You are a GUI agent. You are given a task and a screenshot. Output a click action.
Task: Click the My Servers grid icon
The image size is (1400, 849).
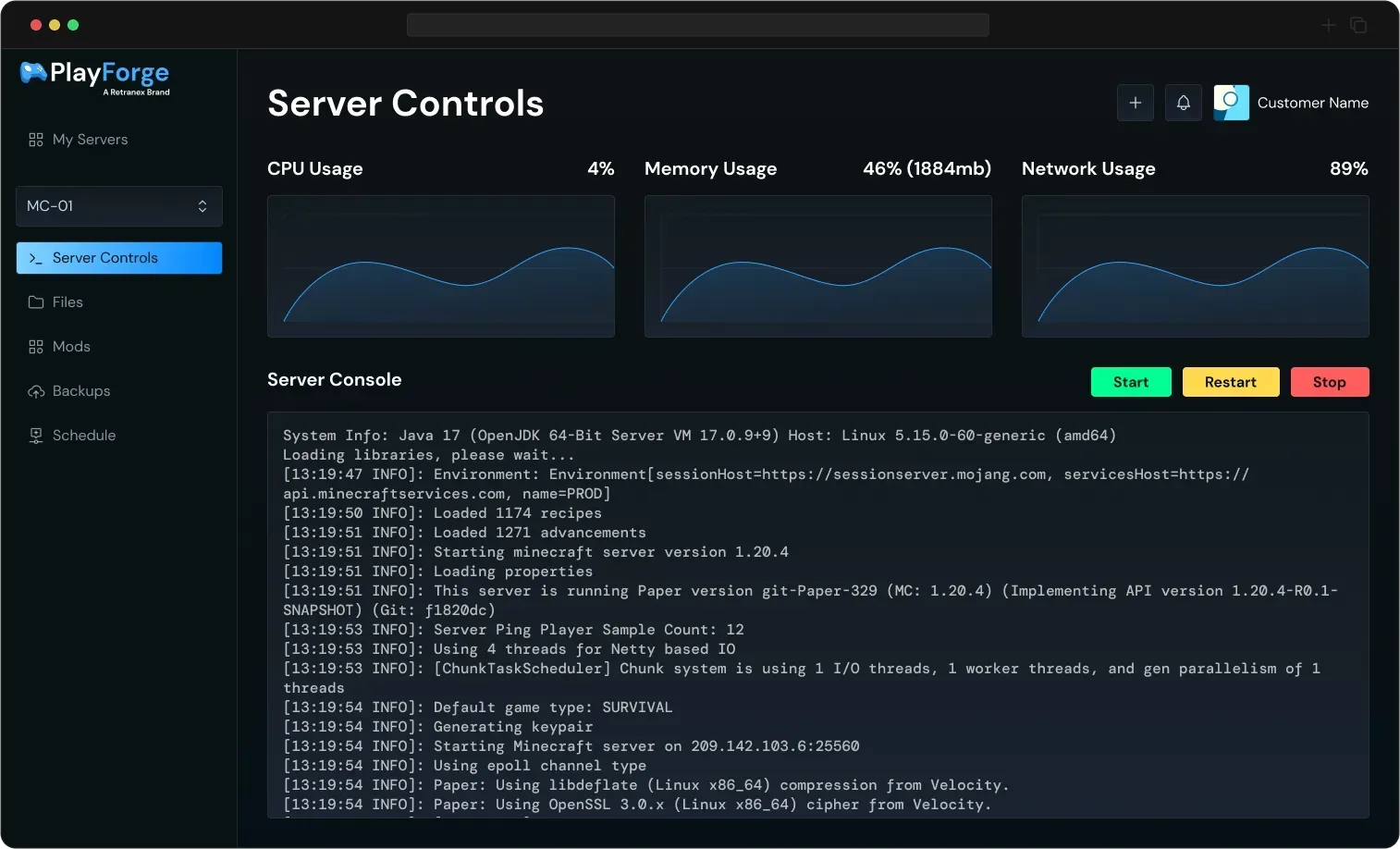coord(36,140)
